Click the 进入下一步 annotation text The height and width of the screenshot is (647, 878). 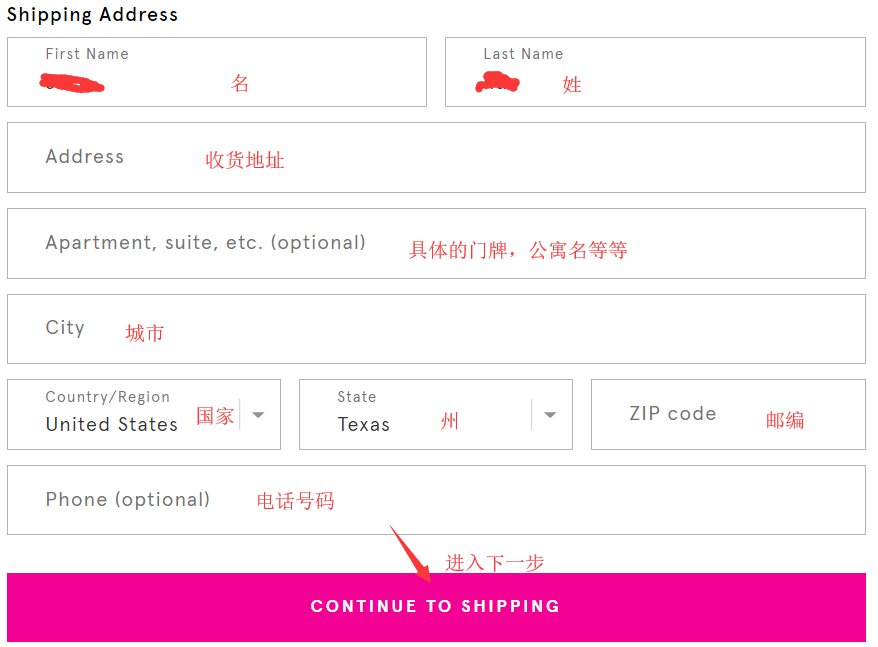(495, 563)
